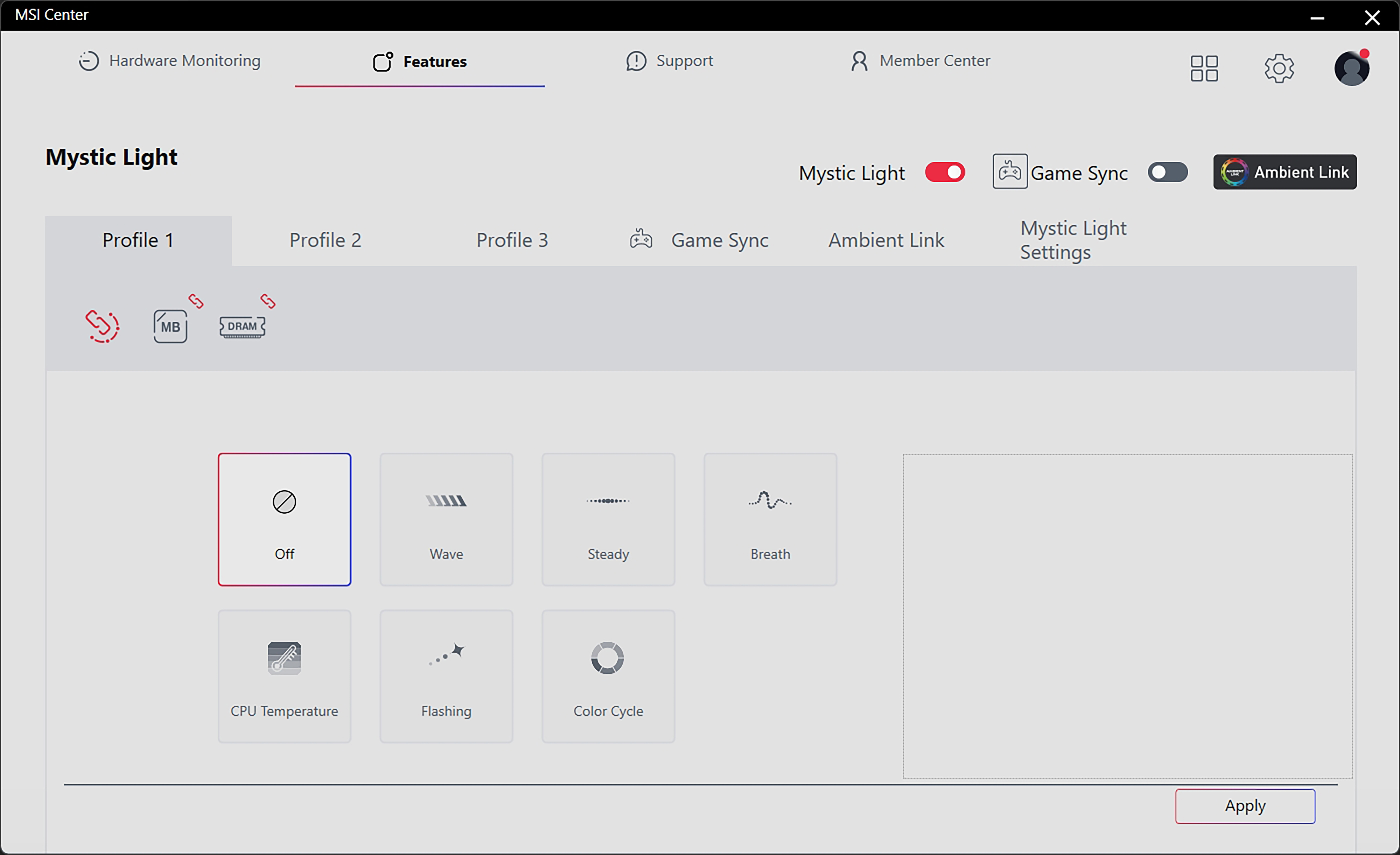Click the sync all devices link icon
1400x855 pixels.
[102, 326]
